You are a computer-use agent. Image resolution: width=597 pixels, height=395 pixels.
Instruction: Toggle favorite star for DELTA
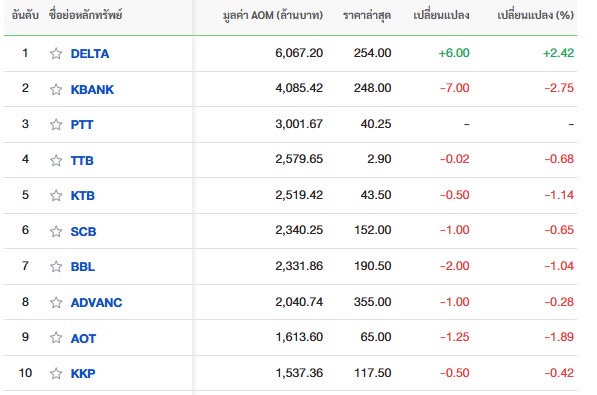pos(56,53)
